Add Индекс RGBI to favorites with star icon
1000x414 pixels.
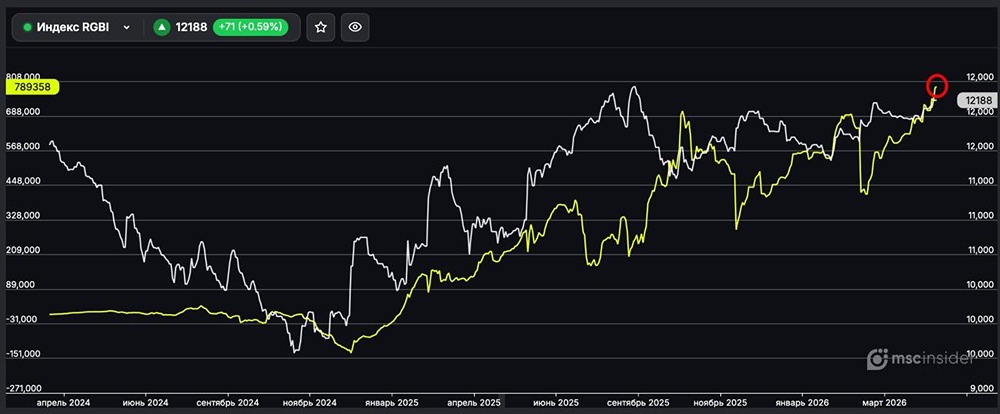(x=321, y=28)
